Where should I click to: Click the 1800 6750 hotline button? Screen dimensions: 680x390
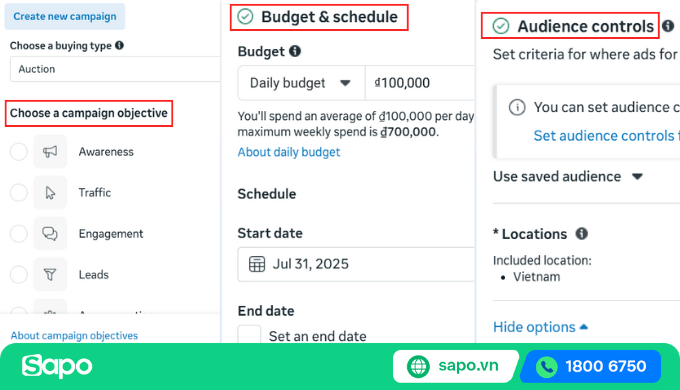[591, 367]
